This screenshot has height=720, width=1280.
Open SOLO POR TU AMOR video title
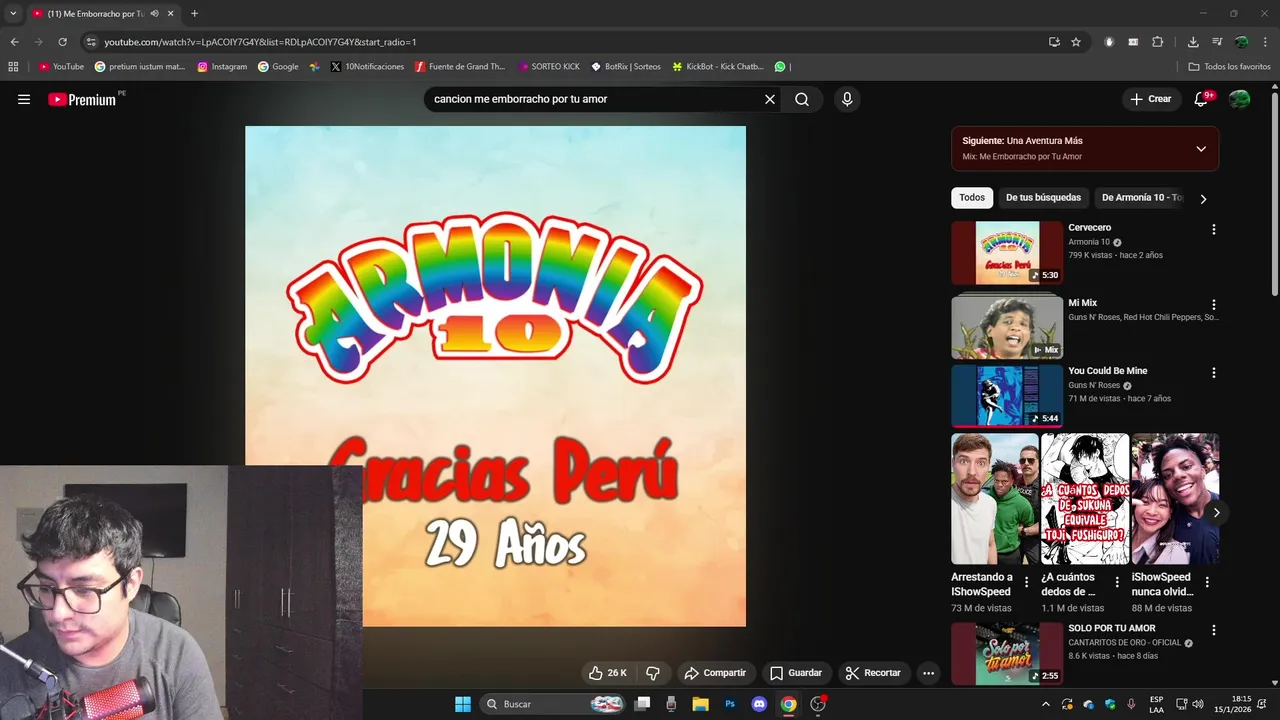point(1111,629)
